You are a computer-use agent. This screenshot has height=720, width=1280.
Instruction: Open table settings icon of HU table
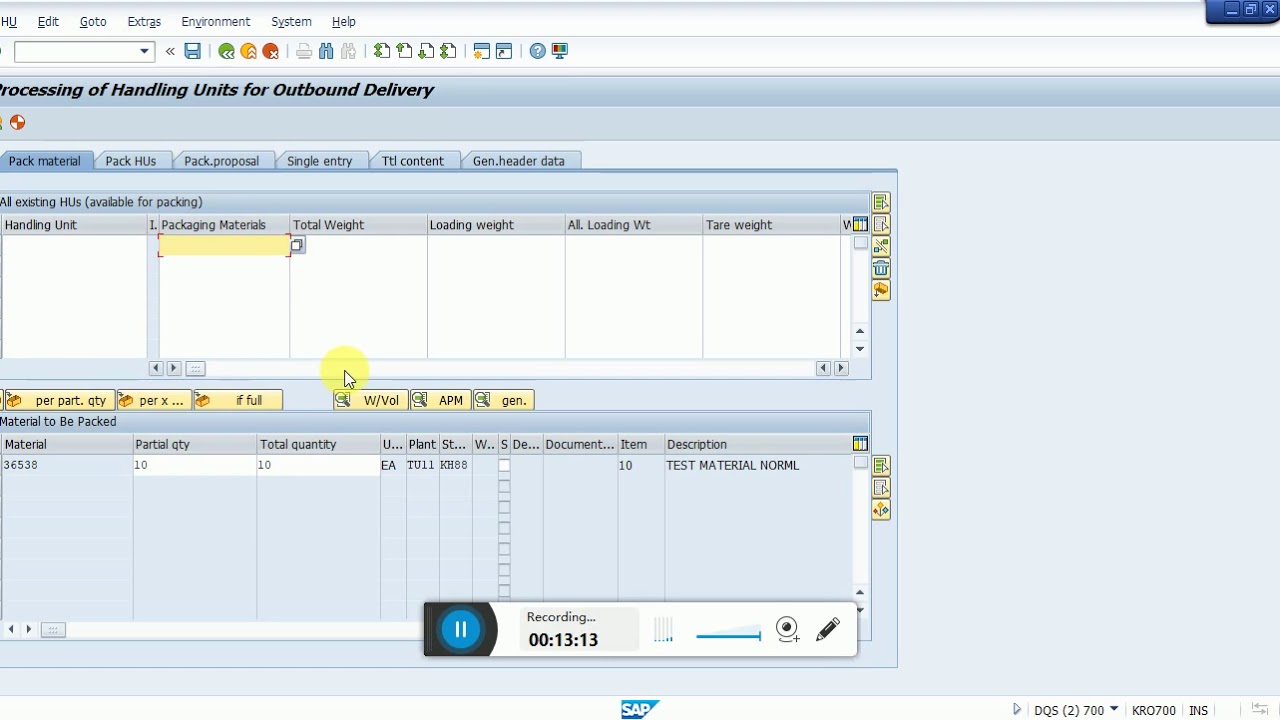tap(860, 225)
